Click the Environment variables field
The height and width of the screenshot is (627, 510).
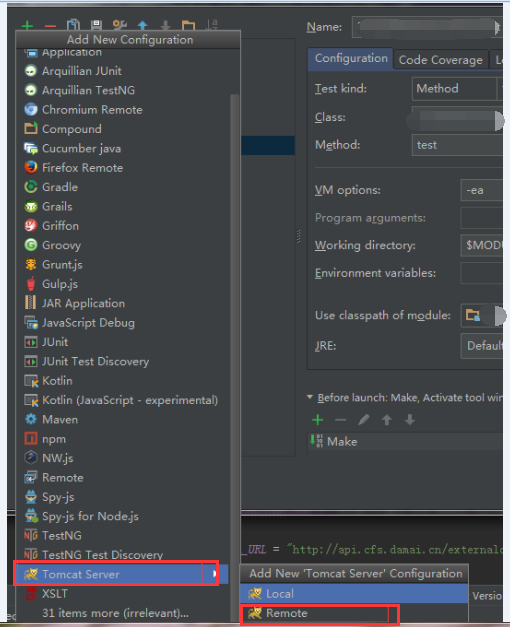coord(482,273)
